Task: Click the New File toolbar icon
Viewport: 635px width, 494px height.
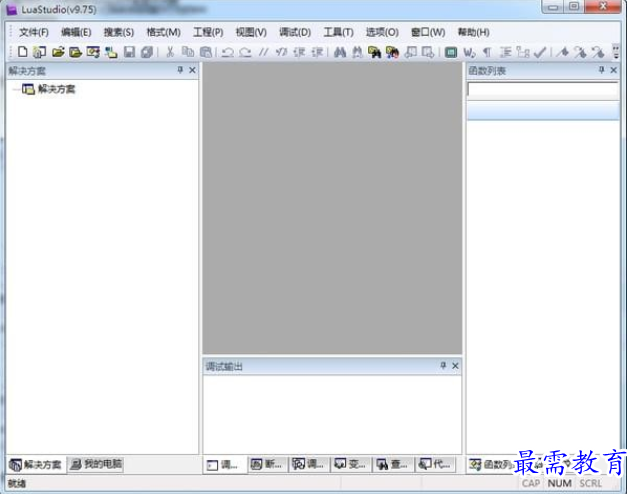Action: click(x=23, y=52)
